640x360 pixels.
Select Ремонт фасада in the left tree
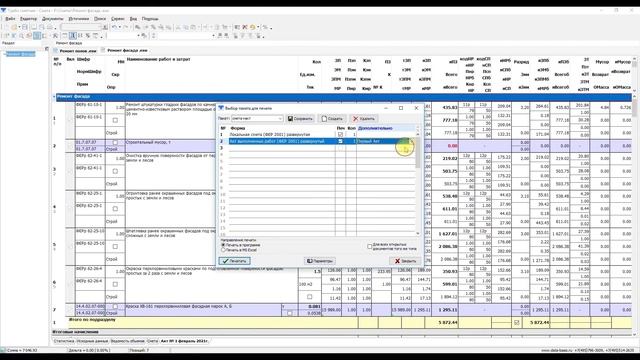(x=20, y=54)
